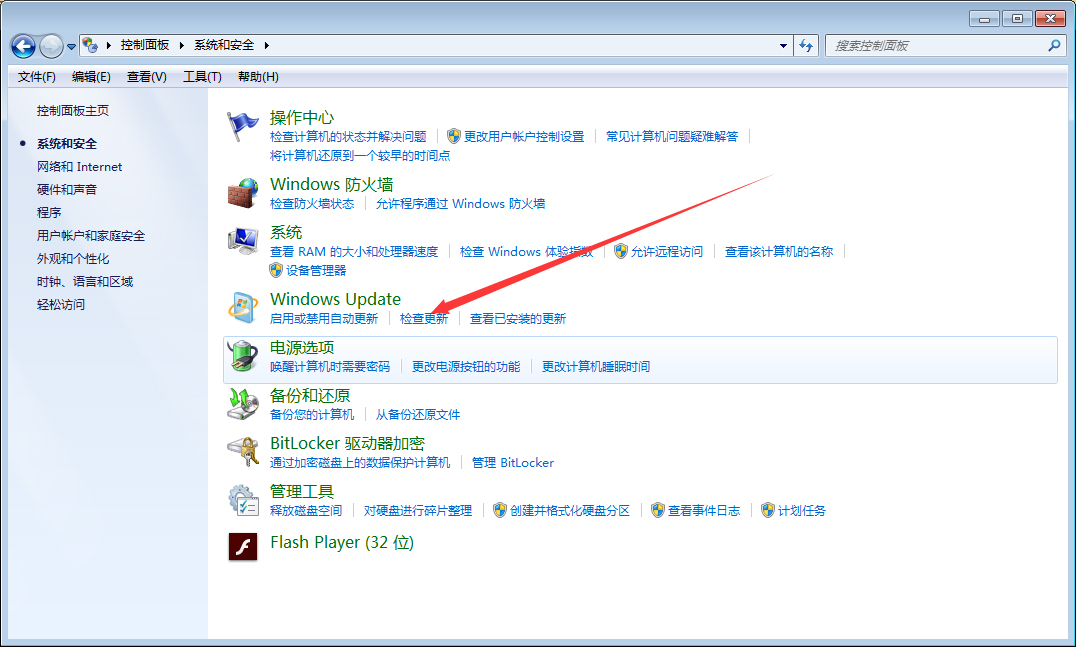Click inside the 搜索控制面板 search box
The image size is (1076, 647).
(x=930, y=45)
